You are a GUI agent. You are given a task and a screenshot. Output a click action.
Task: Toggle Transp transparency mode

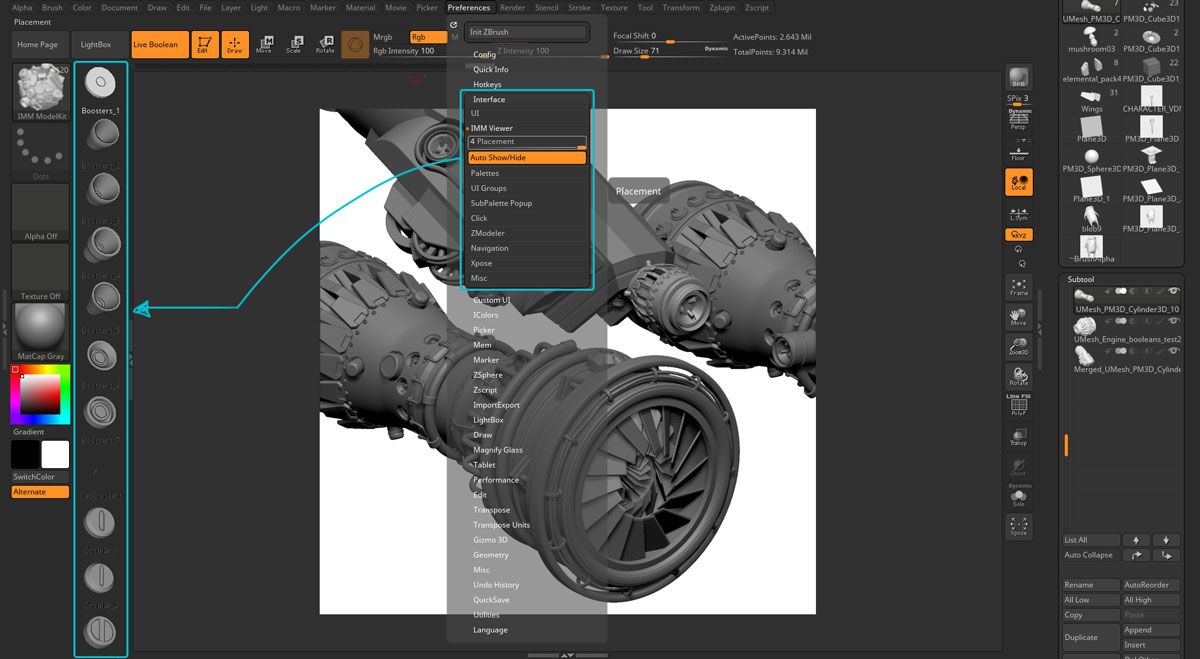1018,435
